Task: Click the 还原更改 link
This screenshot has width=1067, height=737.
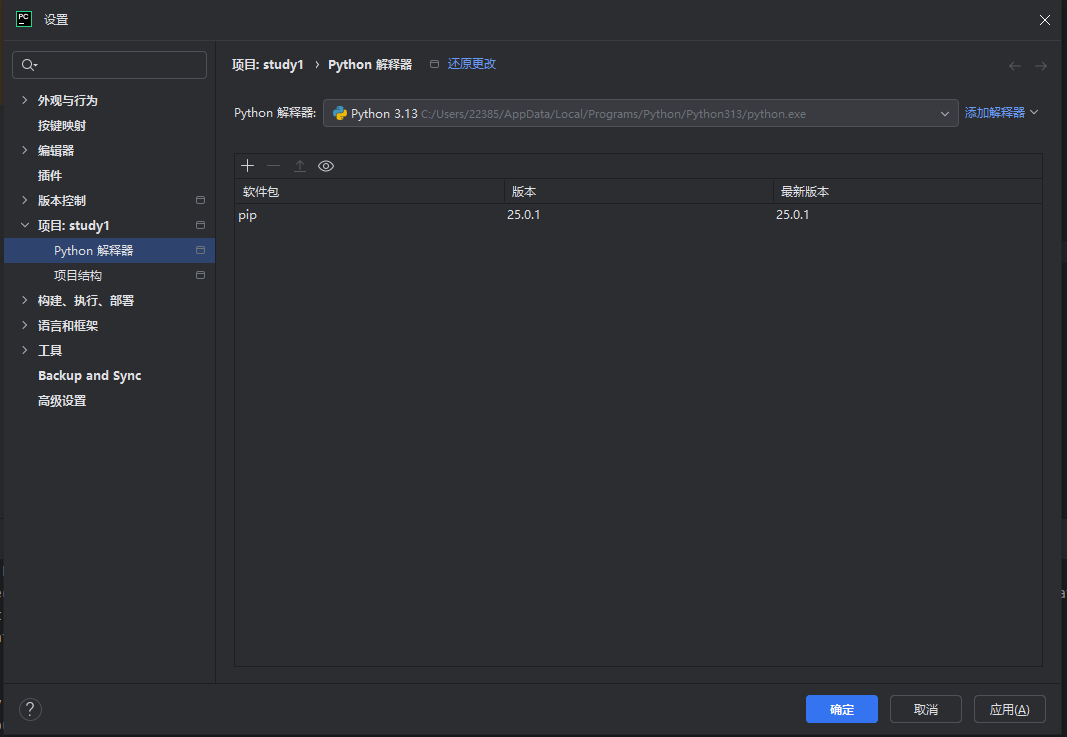Action: [x=472, y=64]
